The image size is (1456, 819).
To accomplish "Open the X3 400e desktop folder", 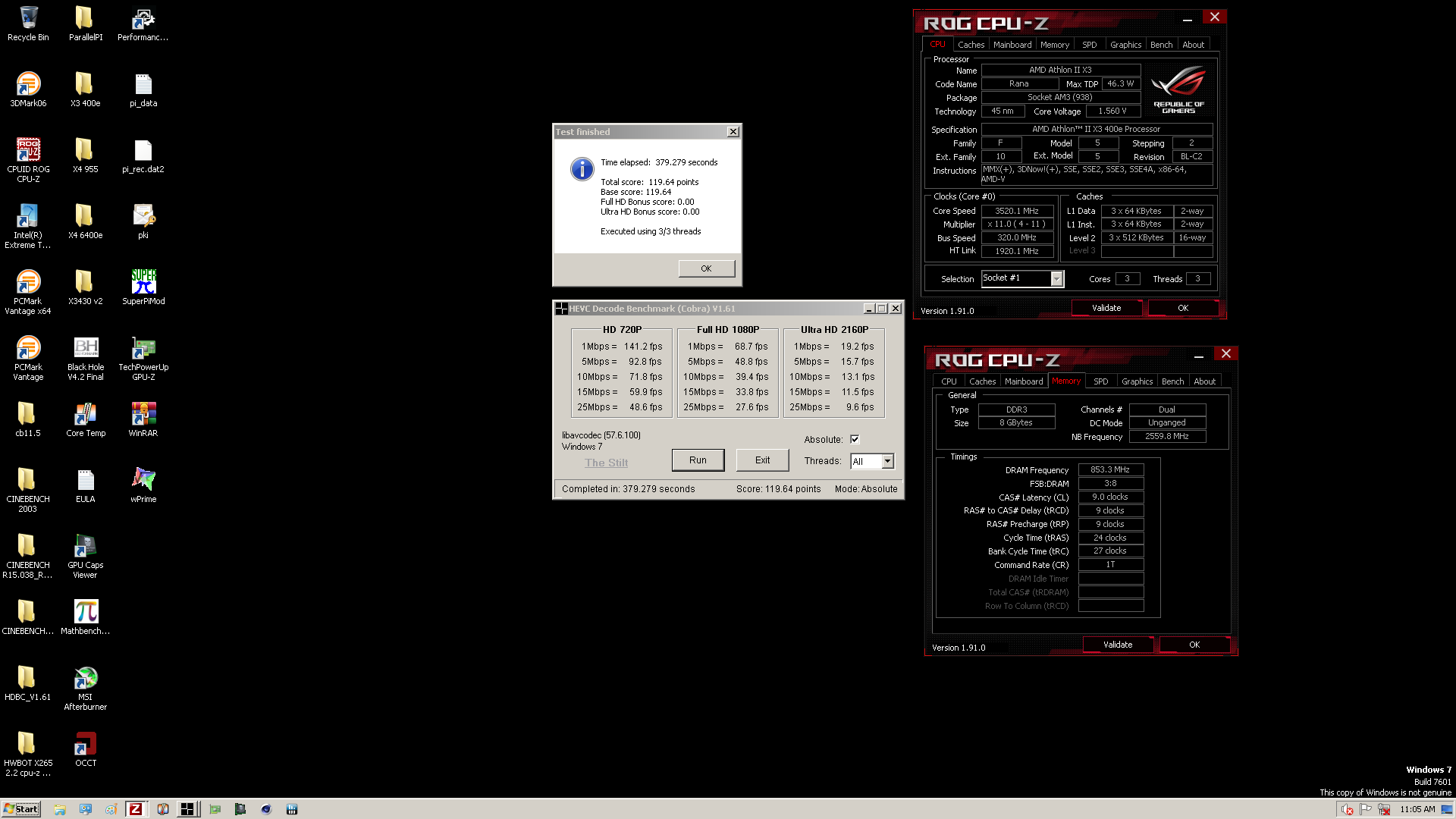I will 86,89.
